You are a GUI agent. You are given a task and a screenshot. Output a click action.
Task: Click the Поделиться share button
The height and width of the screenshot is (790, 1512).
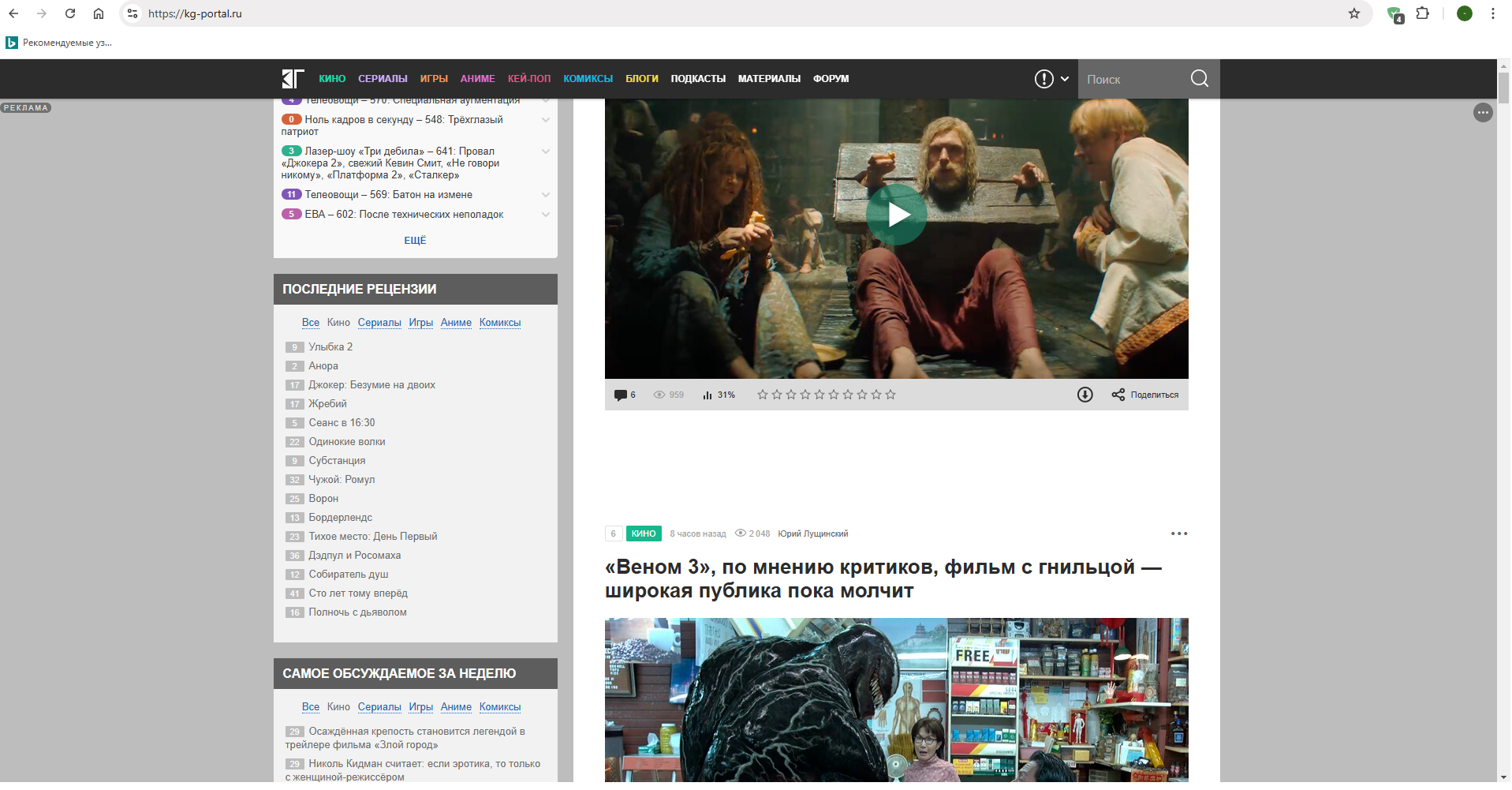pos(1145,395)
